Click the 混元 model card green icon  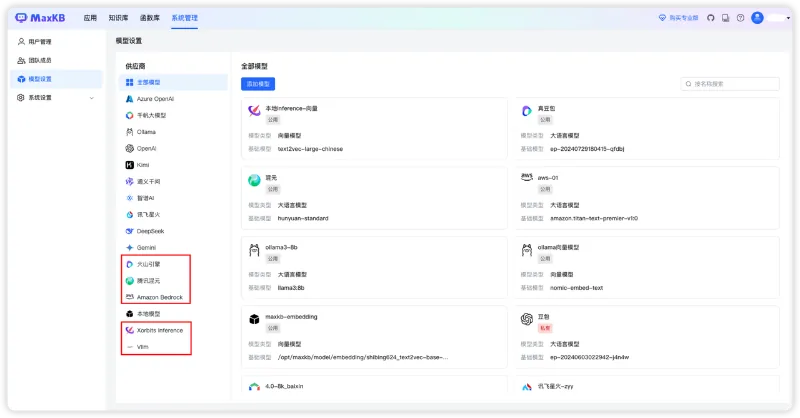[254, 180]
